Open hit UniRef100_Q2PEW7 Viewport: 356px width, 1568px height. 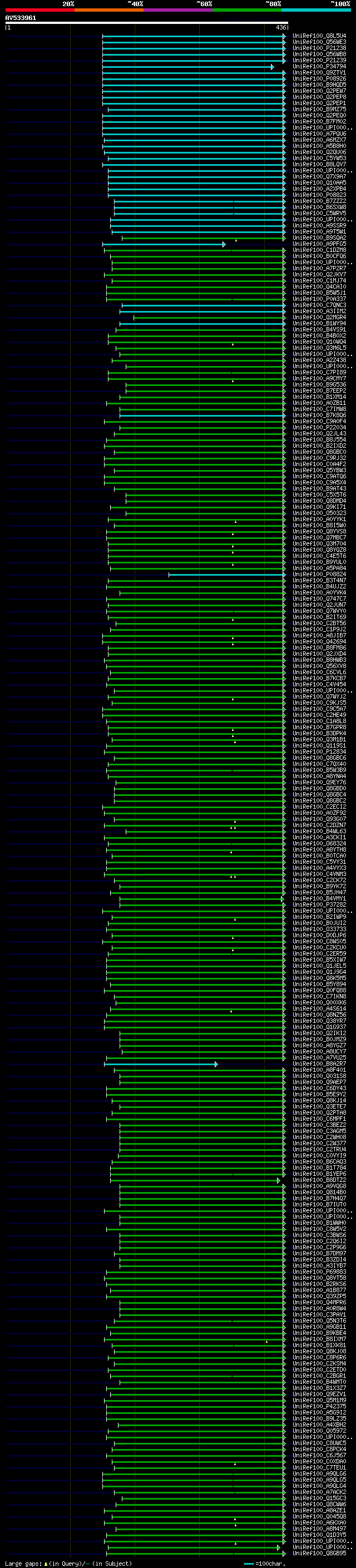(x=319, y=91)
